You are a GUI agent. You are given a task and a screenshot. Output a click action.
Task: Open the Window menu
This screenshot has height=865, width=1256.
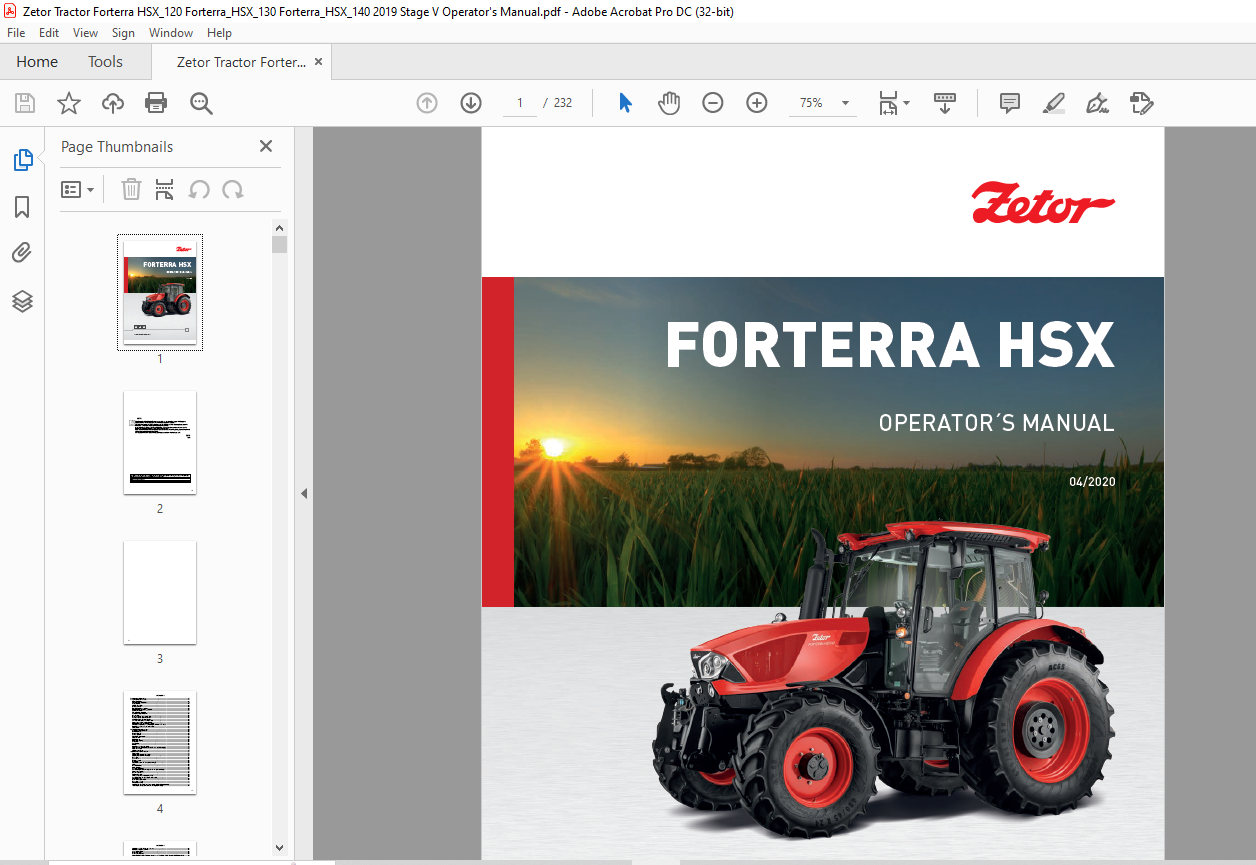[x=171, y=33]
